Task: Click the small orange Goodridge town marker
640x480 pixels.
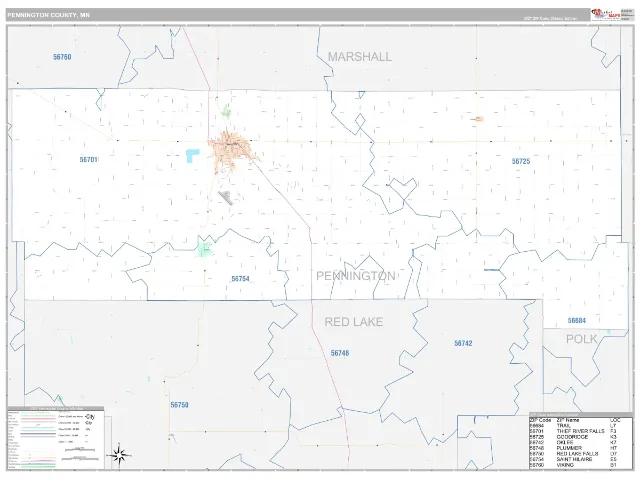Action: [x=479, y=119]
